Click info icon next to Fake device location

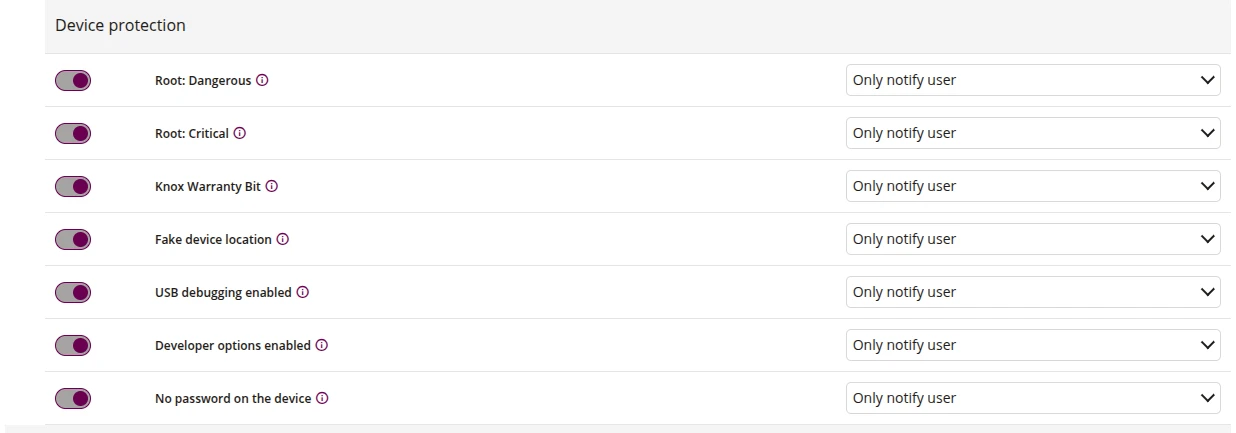283,240
